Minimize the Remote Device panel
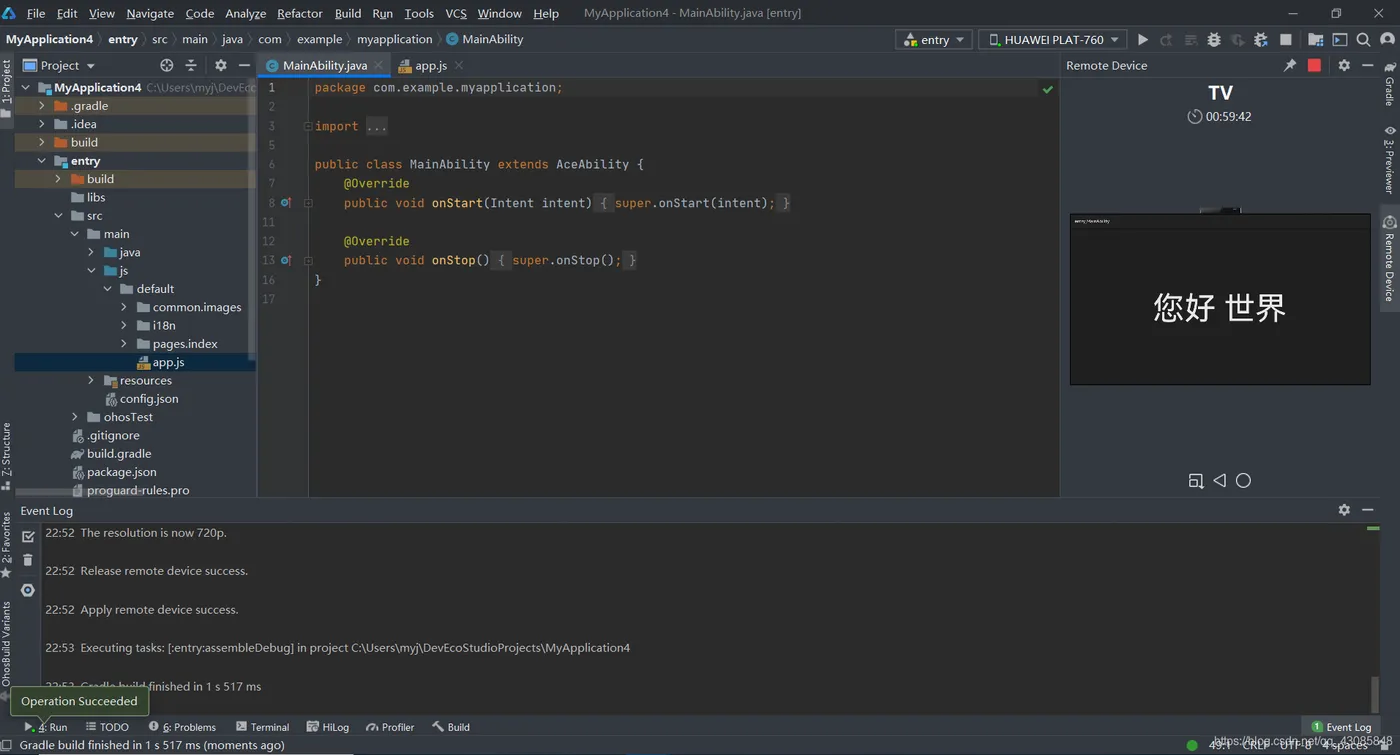 1368,65
